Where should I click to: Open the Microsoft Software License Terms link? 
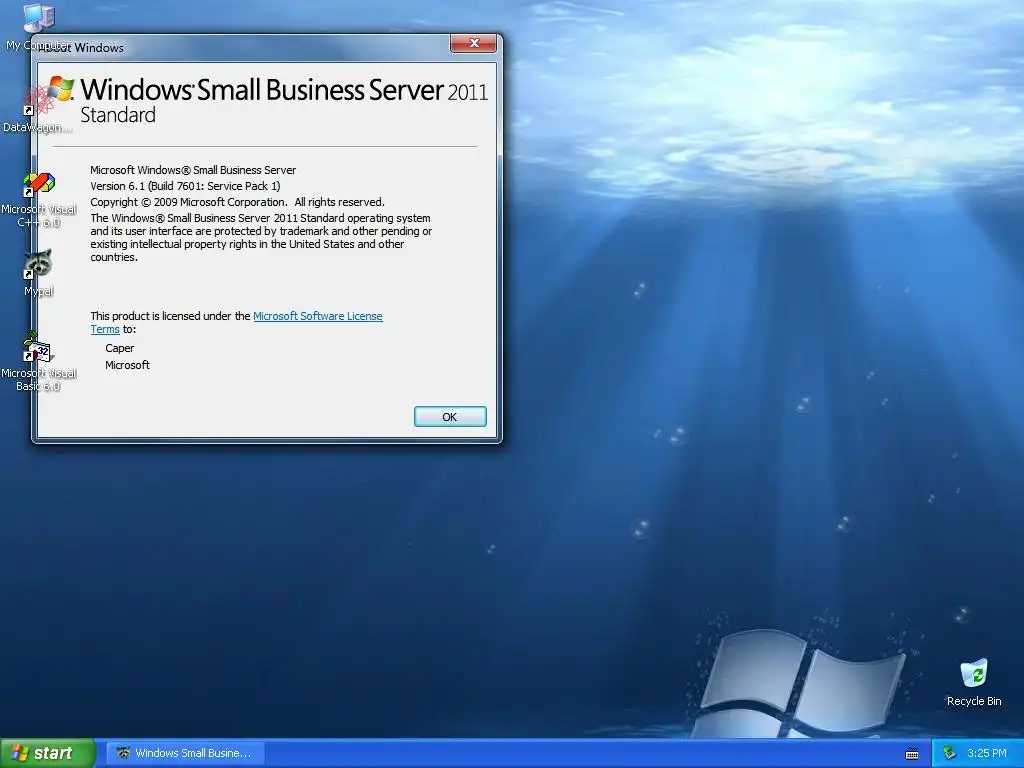coord(317,316)
